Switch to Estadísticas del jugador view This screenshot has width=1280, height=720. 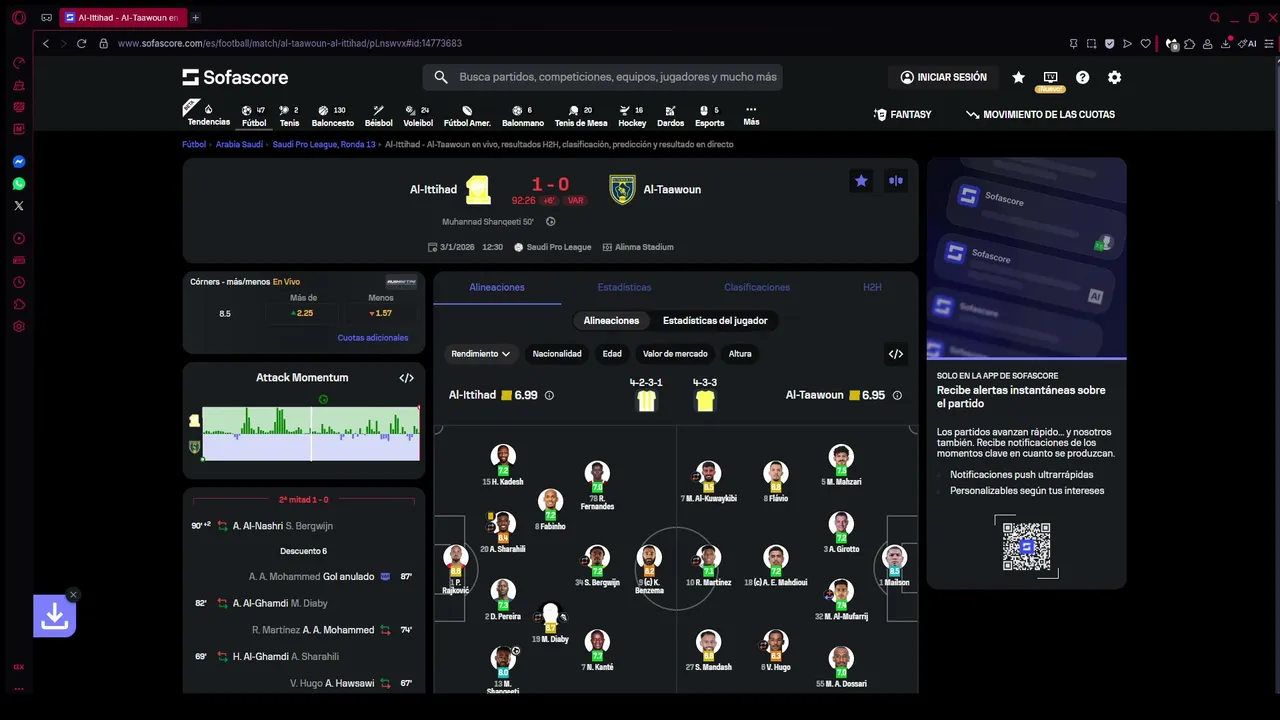[x=715, y=320]
